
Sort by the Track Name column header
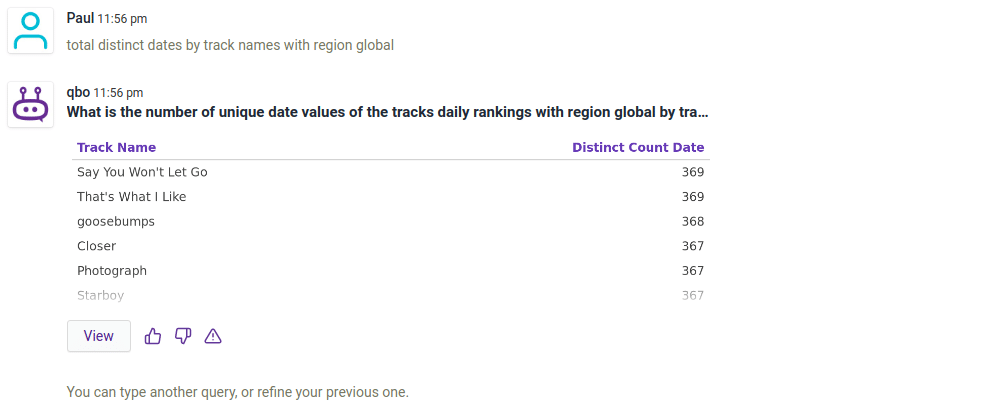coord(116,147)
